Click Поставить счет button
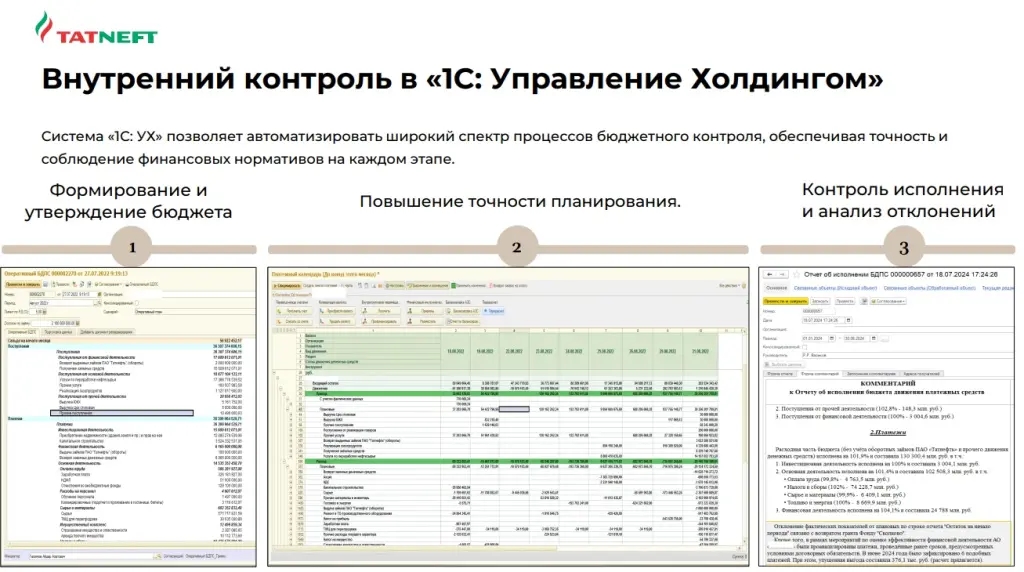Image resolution: width=1024 pixels, height=572 pixels. click(294, 311)
